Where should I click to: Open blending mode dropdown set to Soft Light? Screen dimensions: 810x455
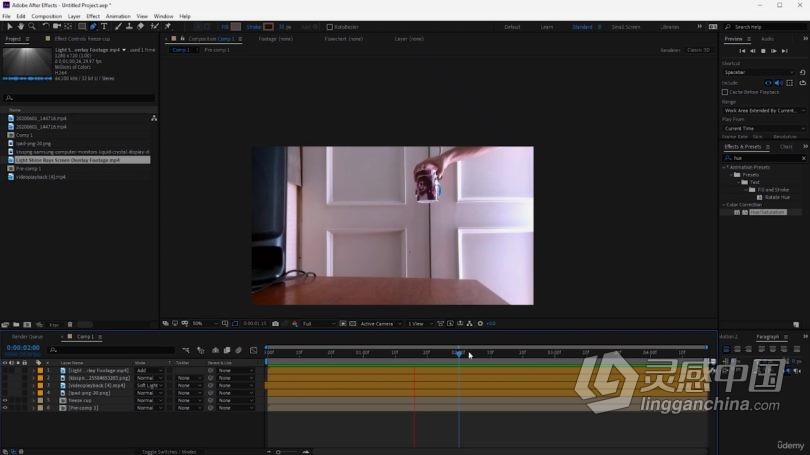[150, 386]
